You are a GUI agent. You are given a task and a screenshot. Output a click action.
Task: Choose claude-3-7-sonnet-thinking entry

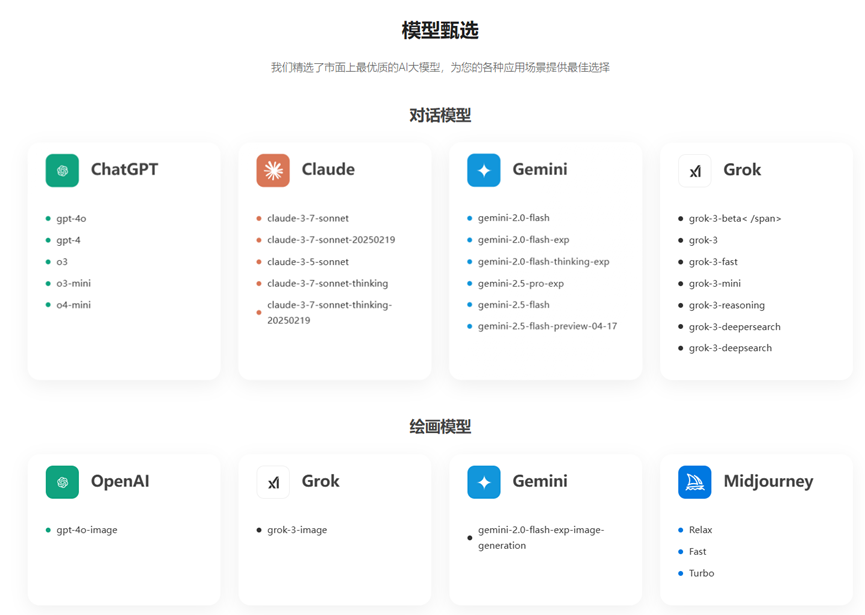click(x=328, y=283)
